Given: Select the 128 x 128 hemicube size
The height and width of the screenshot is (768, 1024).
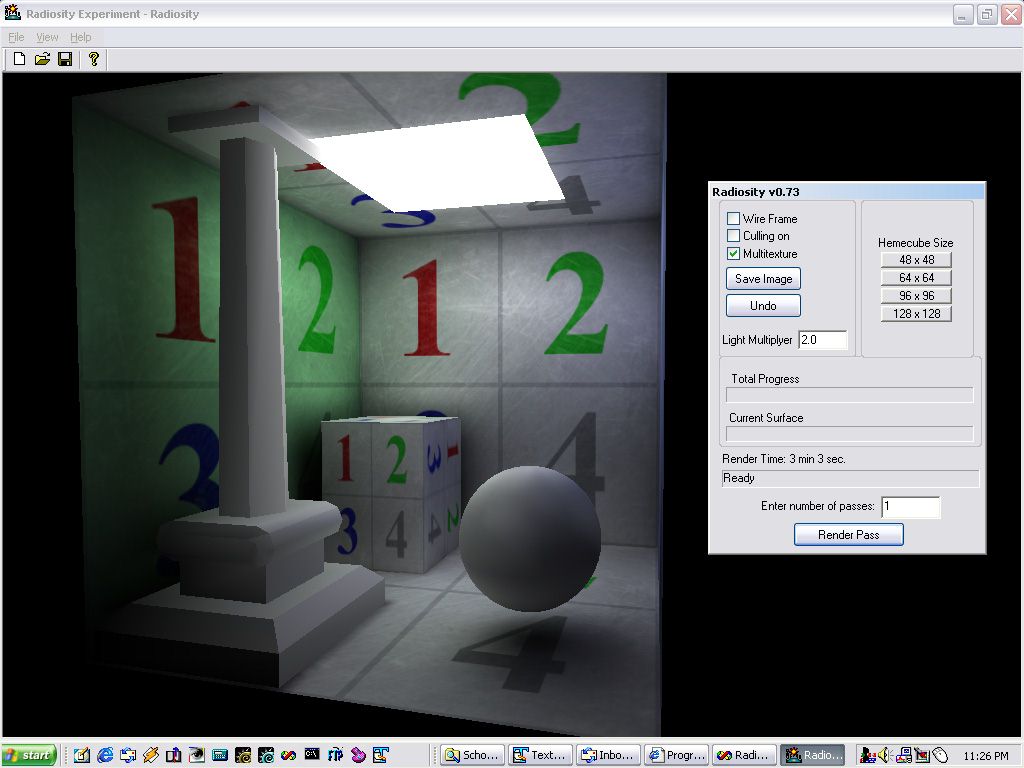Looking at the screenshot, I should (916, 314).
